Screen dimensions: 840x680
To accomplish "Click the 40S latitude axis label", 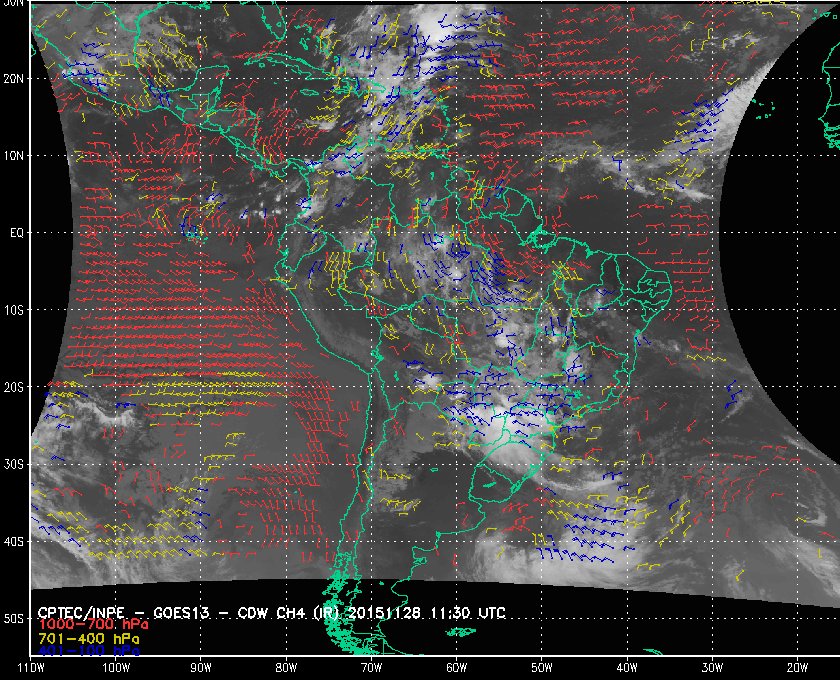I will (14, 541).
